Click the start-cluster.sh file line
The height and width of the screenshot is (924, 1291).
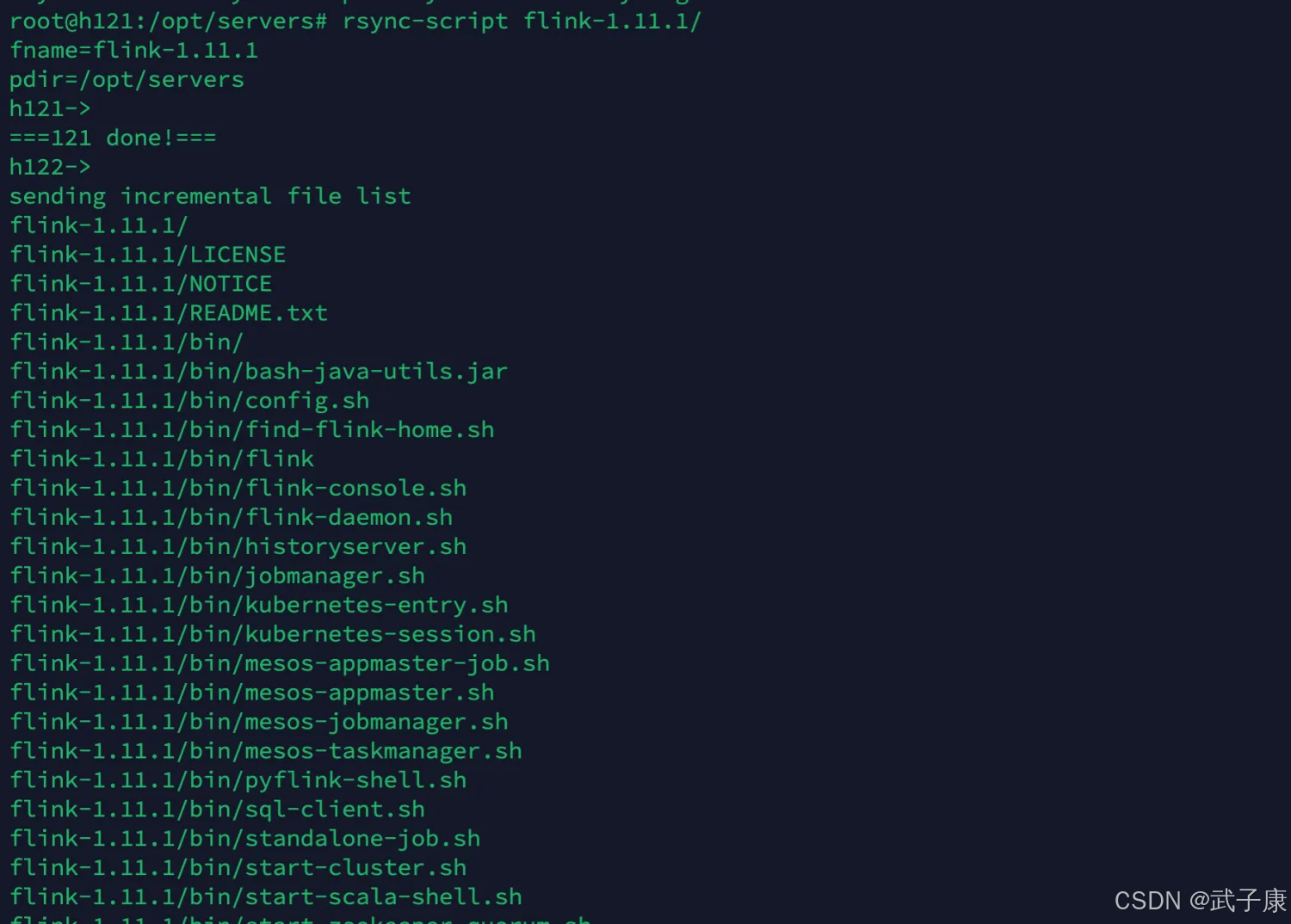238,868
